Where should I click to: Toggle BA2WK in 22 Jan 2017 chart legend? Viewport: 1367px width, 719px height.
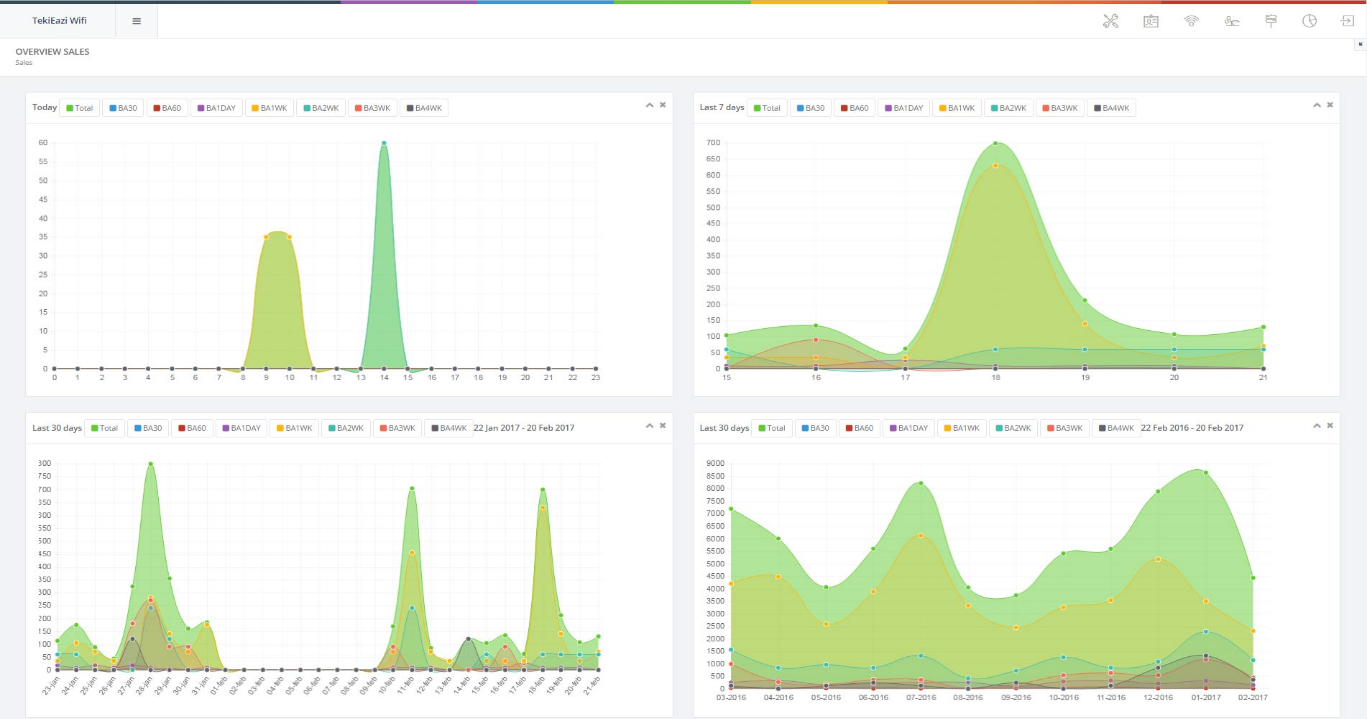coord(346,428)
